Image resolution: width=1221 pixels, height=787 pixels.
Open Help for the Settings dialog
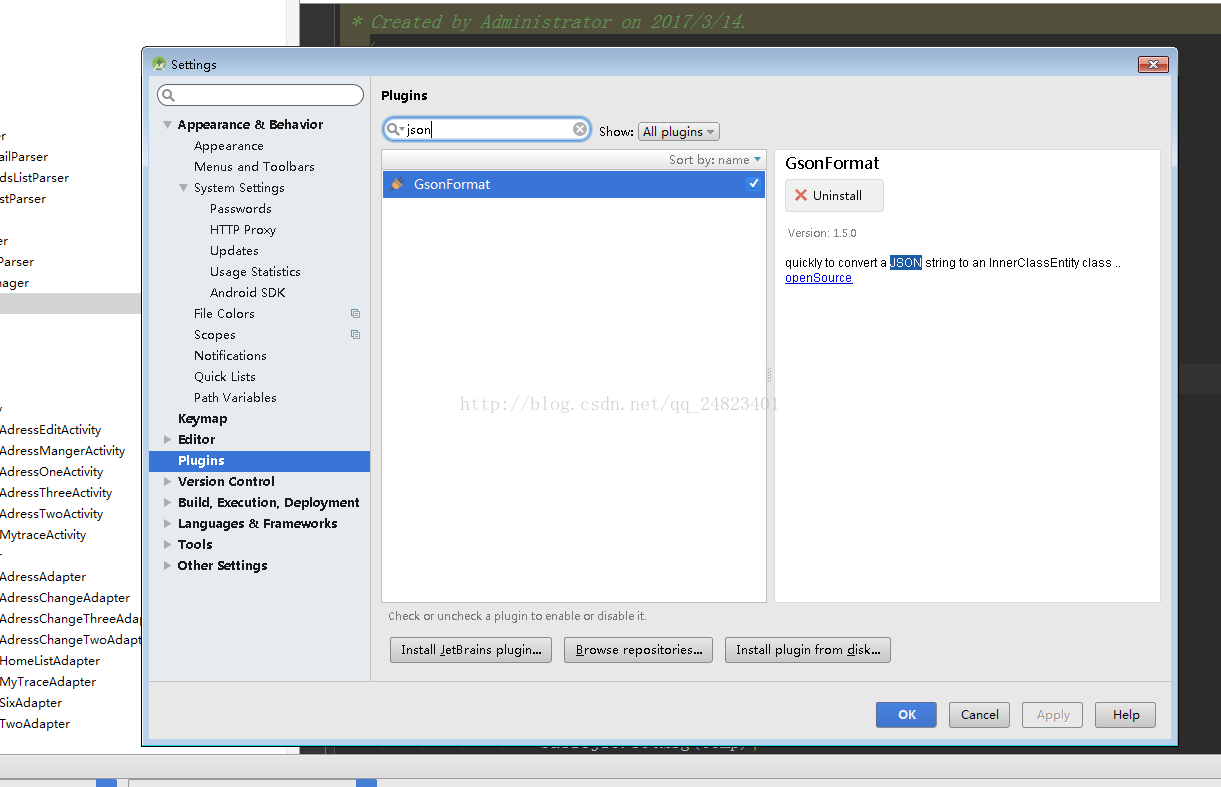[1126, 715]
